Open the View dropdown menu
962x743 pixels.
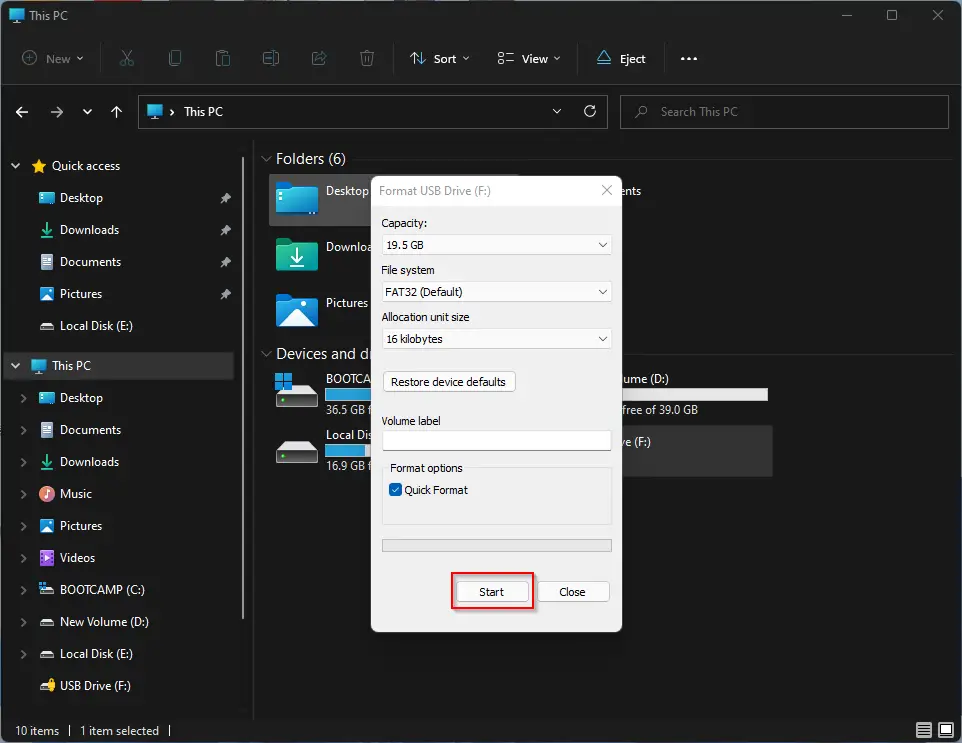(529, 58)
